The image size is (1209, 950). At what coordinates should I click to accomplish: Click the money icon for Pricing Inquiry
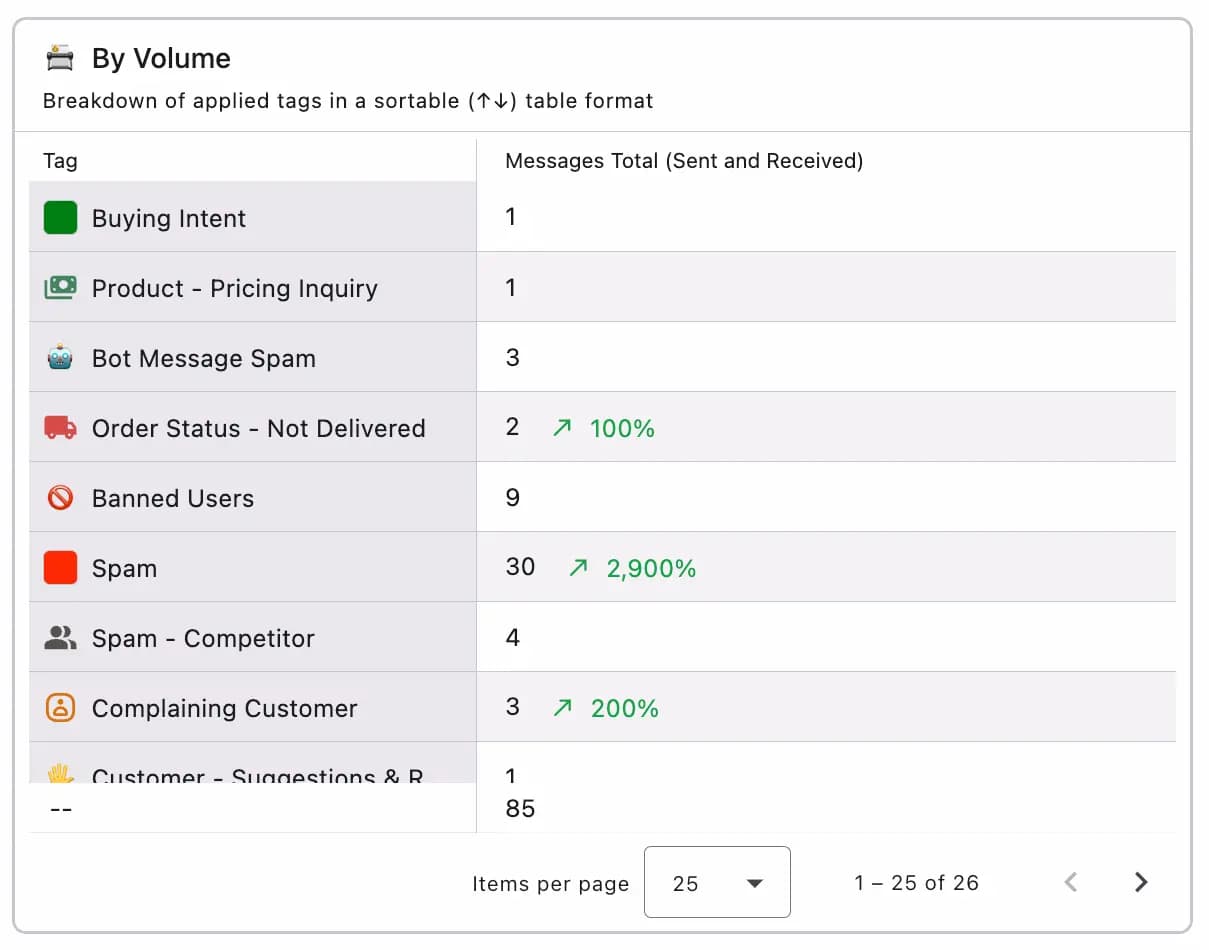[60, 288]
